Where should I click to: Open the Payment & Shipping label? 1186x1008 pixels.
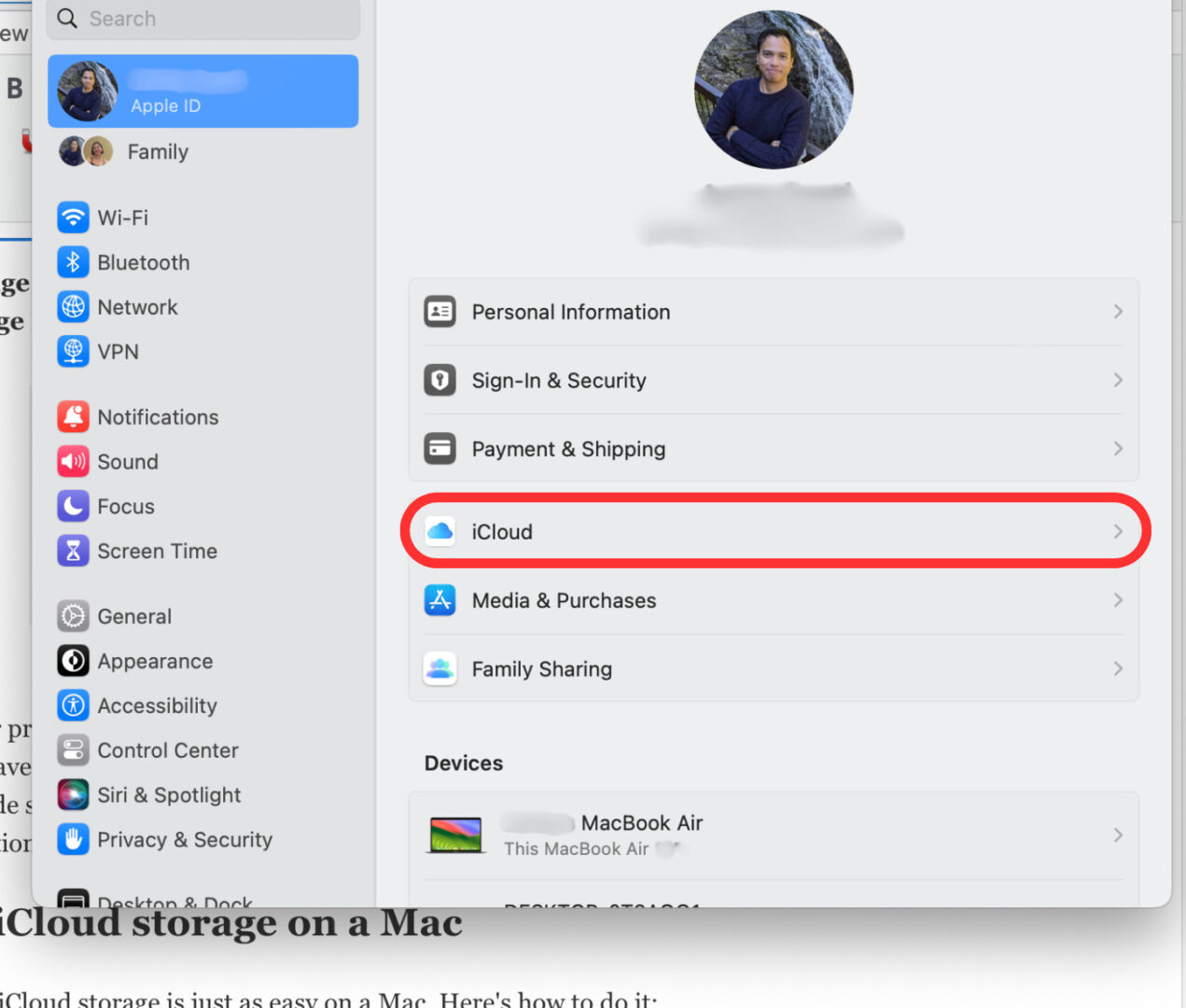tap(568, 450)
